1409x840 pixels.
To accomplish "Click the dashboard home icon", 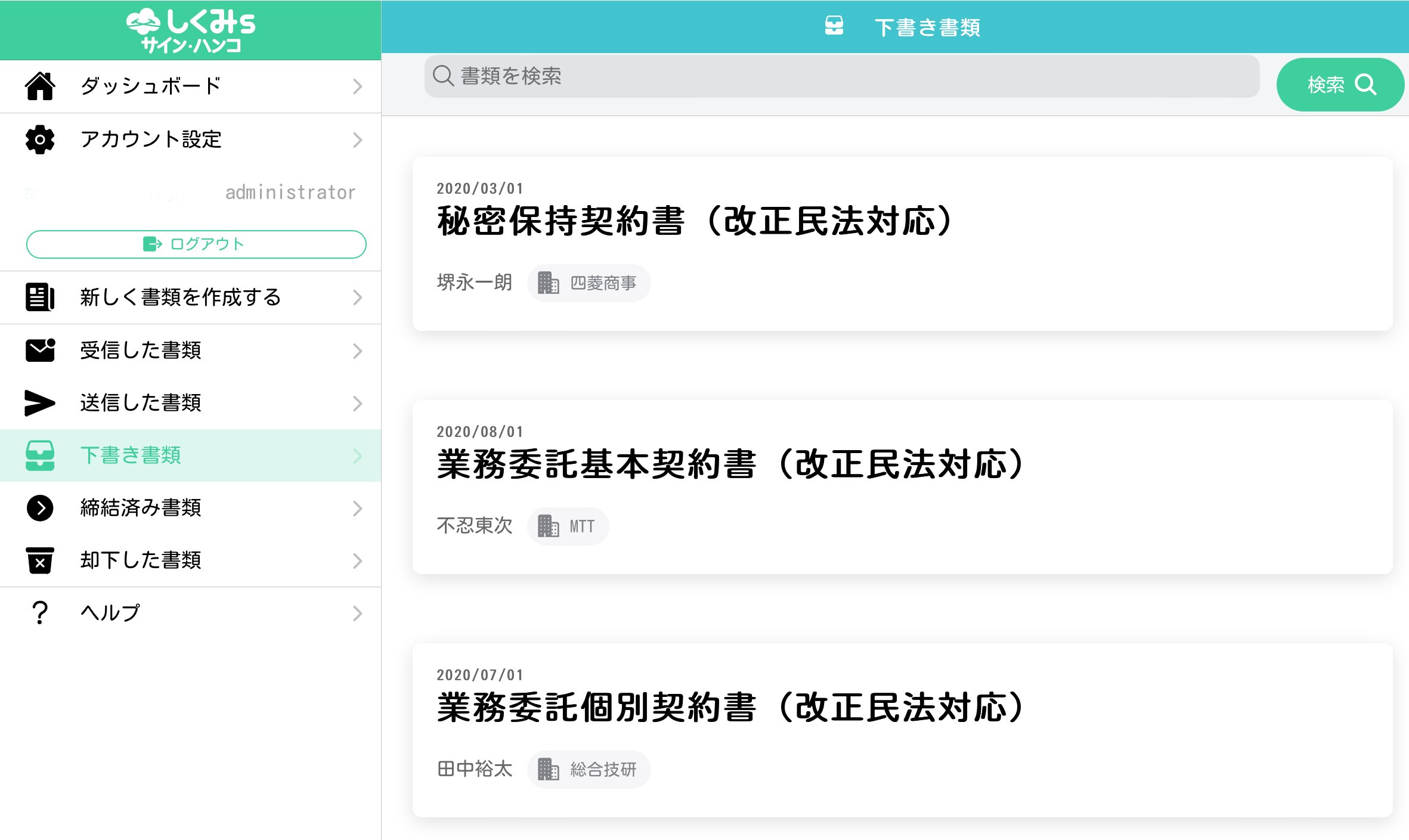I will 40,86.
